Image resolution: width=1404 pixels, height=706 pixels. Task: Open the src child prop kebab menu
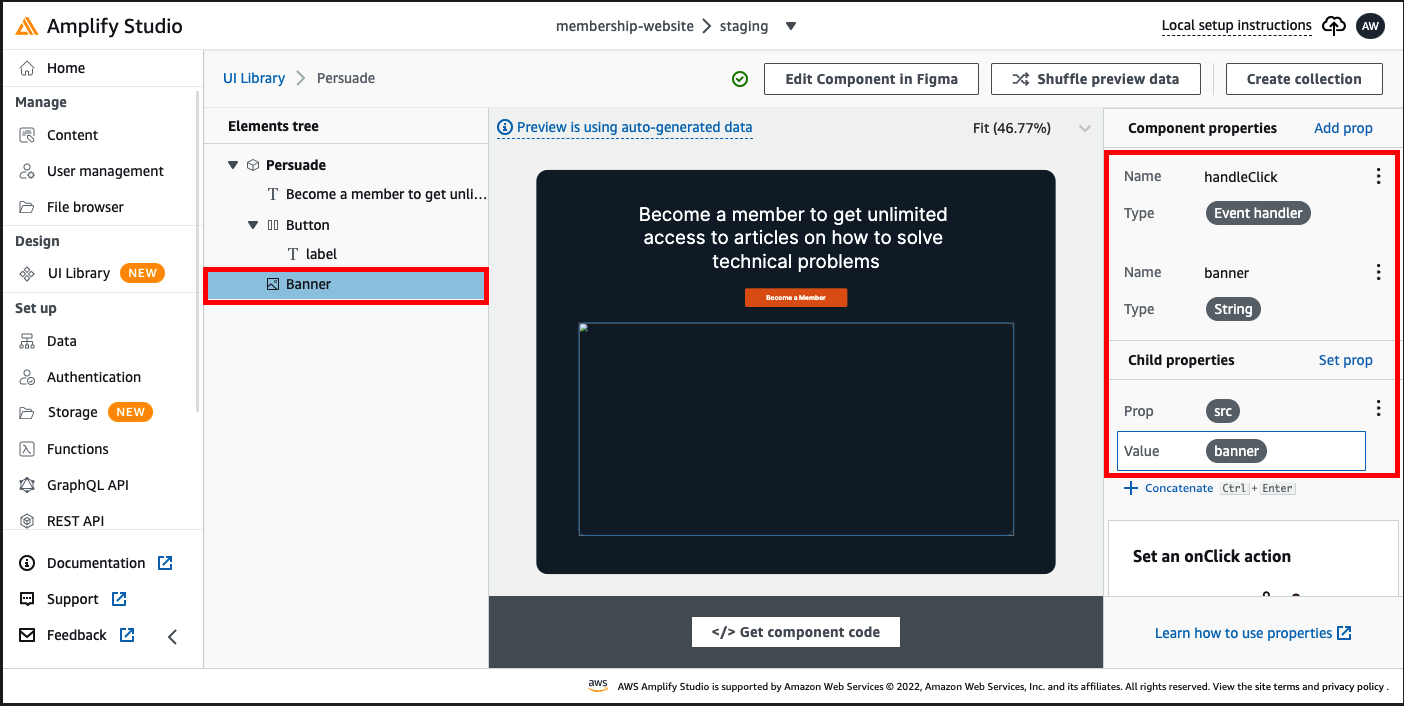1378,408
